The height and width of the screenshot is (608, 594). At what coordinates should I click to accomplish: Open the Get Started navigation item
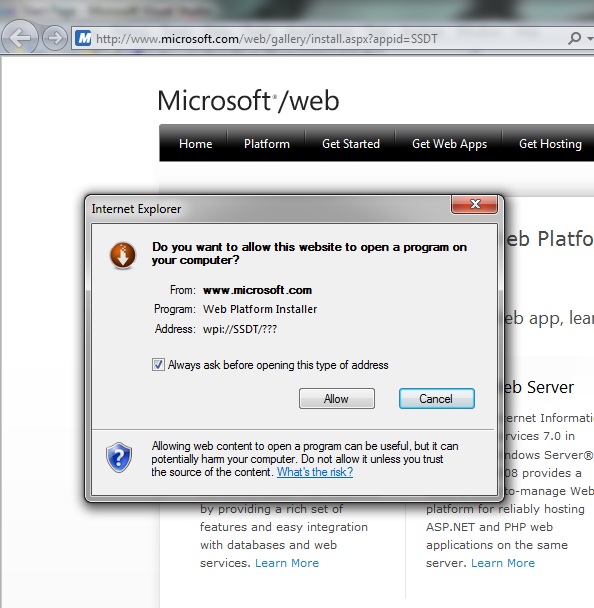coord(351,144)
